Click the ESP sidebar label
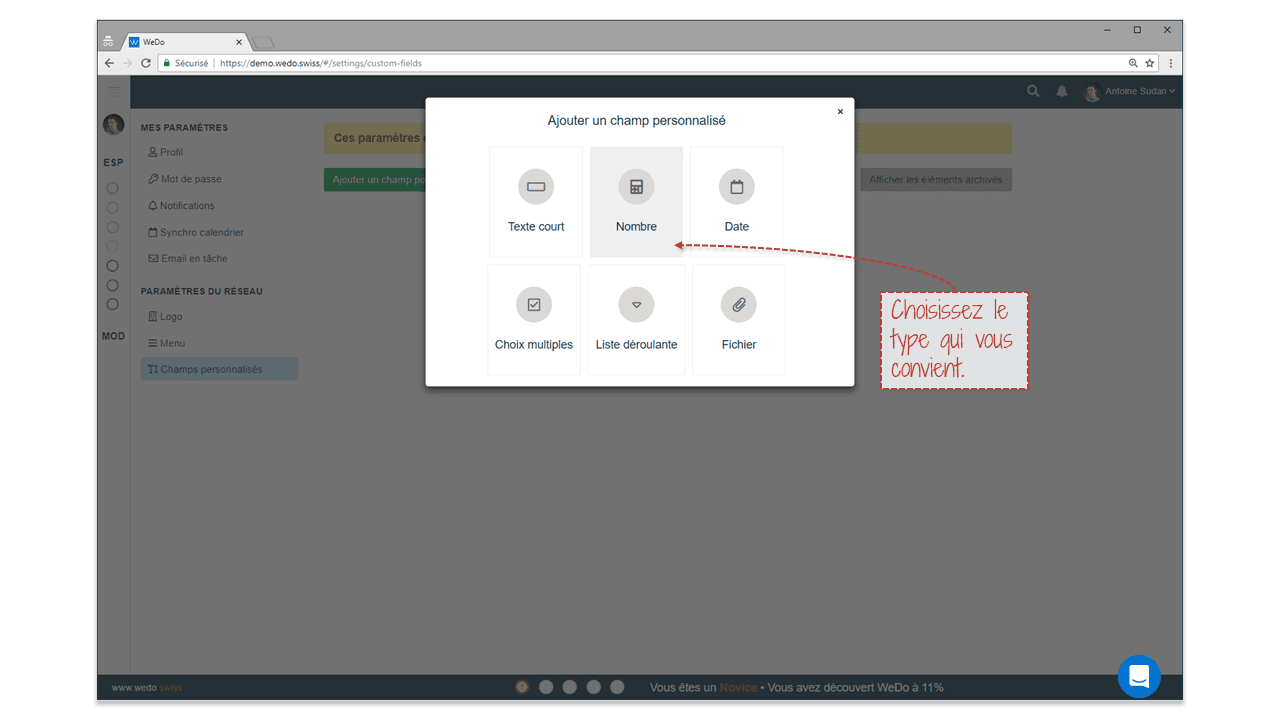 (x=113, y=162)
